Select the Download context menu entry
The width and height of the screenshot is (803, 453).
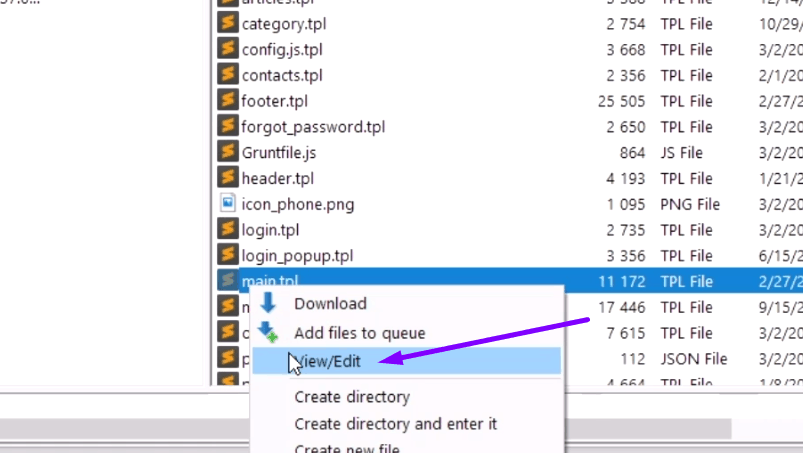click(x=330, y=304)
